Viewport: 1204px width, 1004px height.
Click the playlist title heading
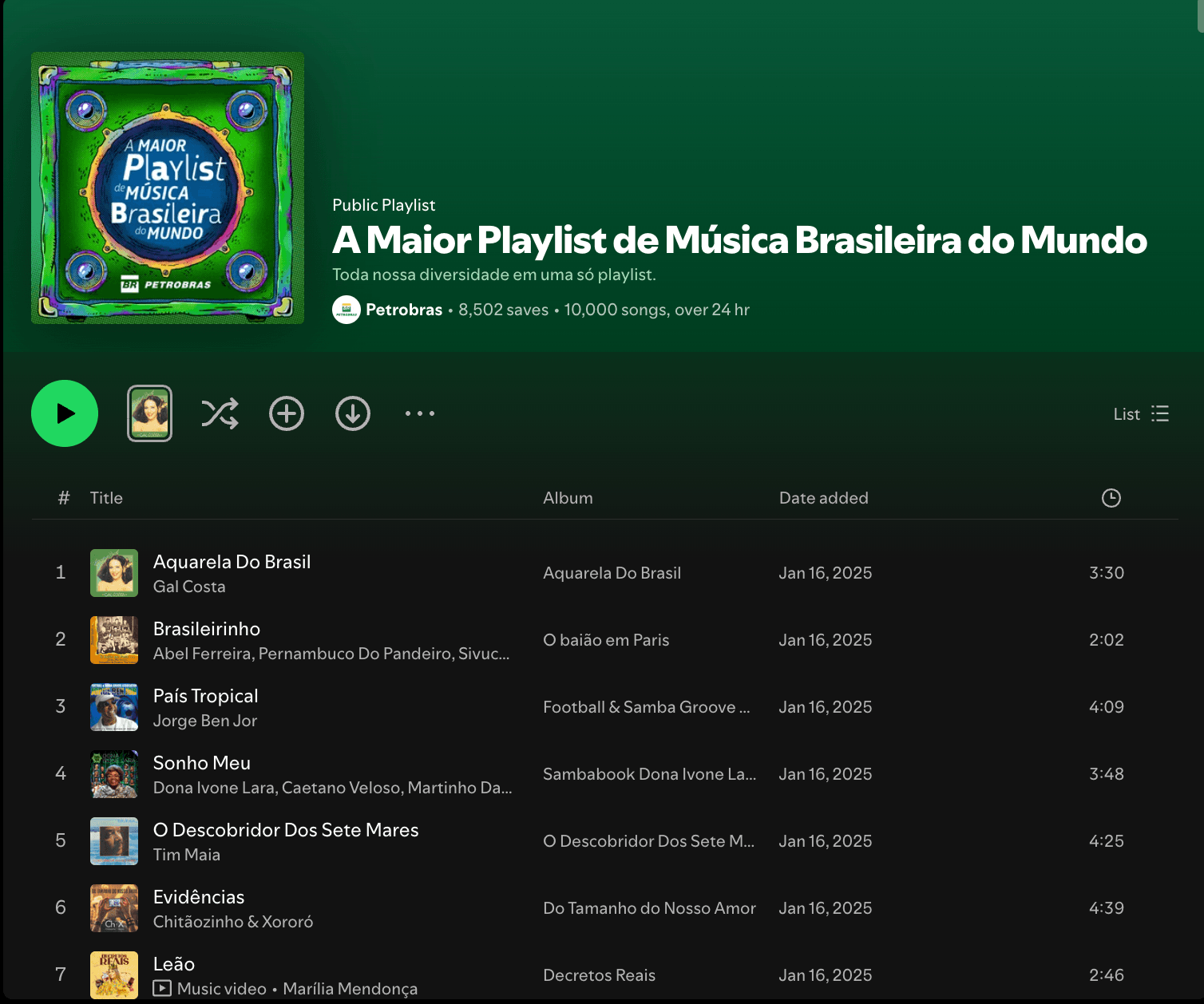pyautogui.click(x=739, y=240)
